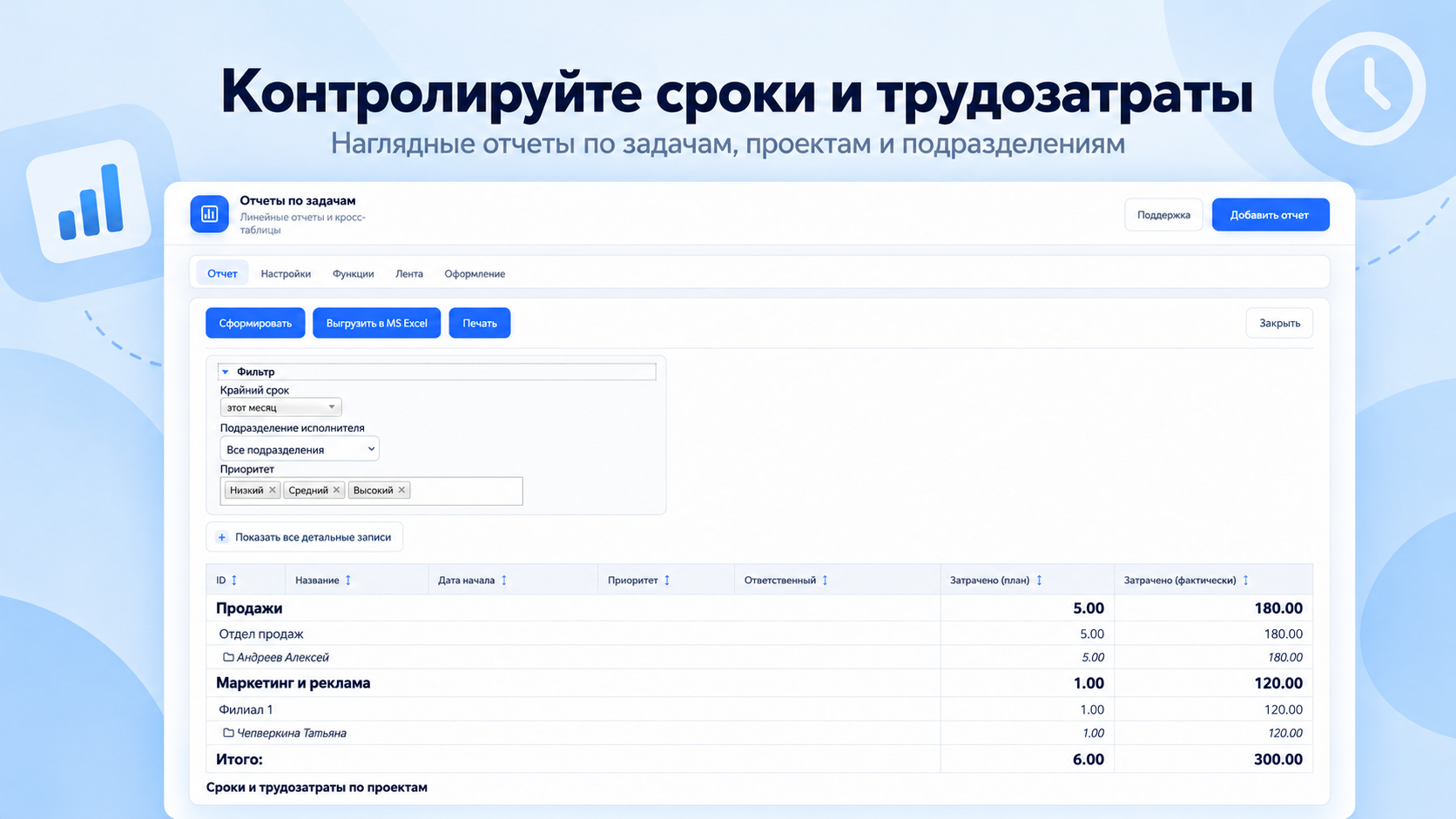Sort by Дата начала column arrows
This screenshot has width=1456, height=819.
click(504, 581)
